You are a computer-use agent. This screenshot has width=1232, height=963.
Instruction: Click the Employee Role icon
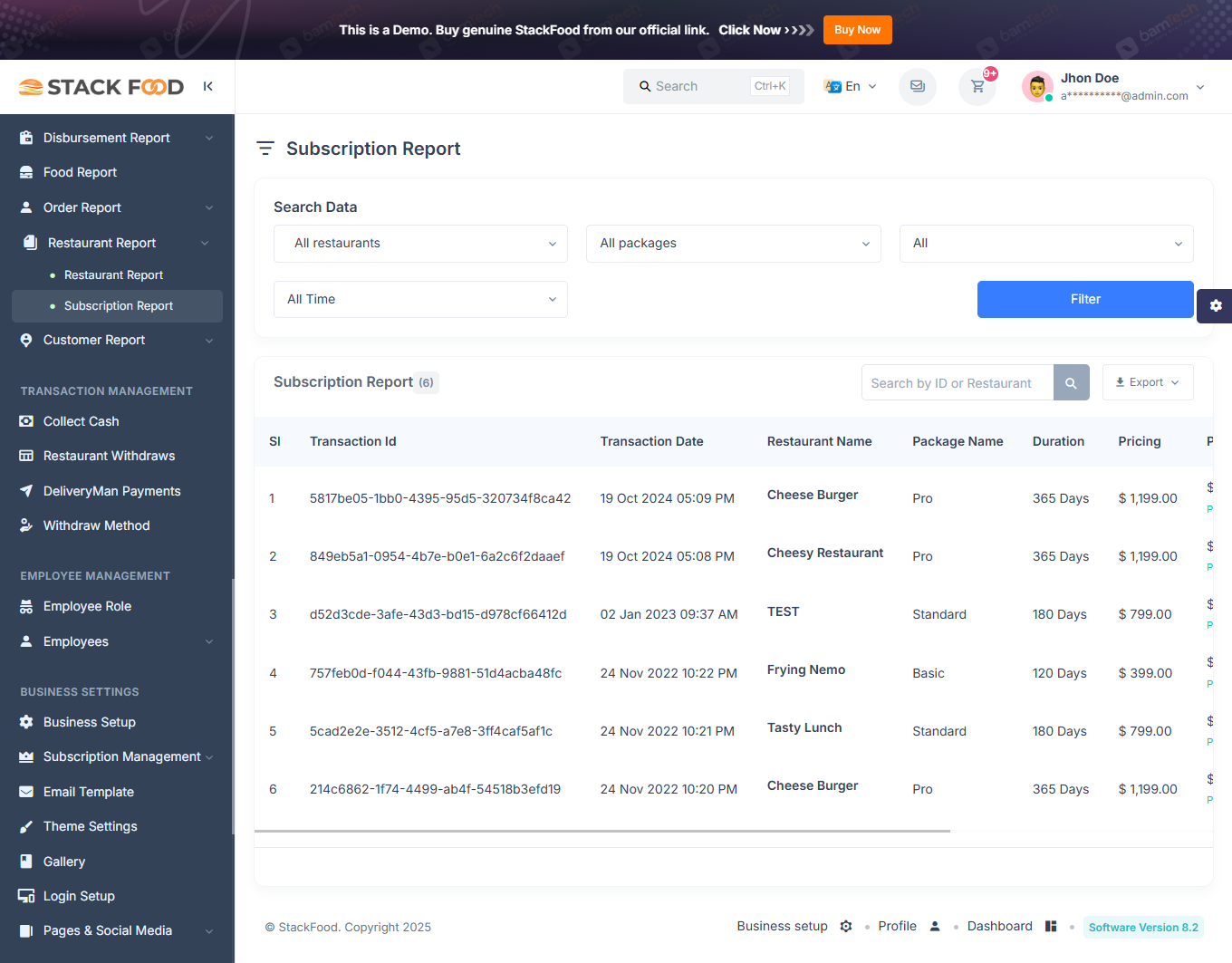[x=26, y=606]
